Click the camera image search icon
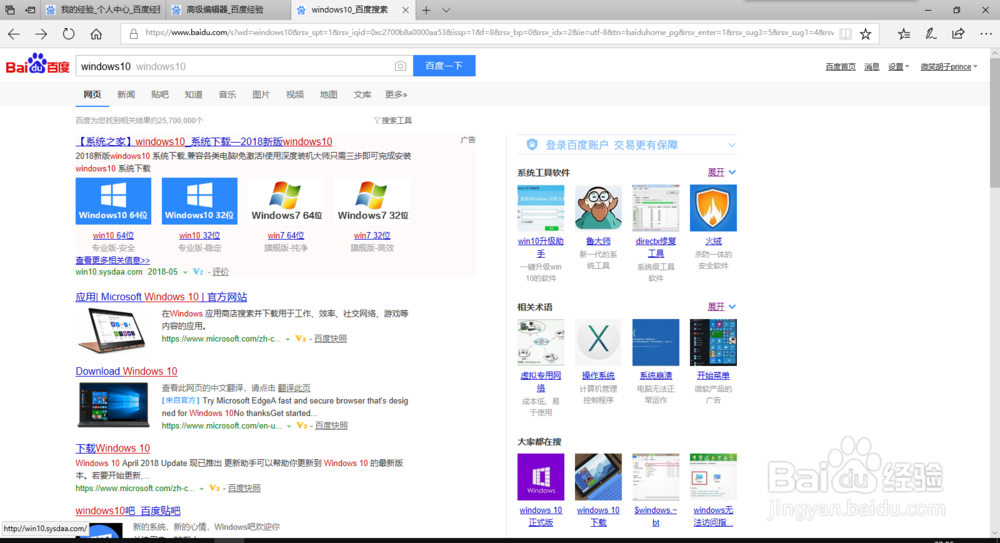The image size is (1000, 543). 400,66
